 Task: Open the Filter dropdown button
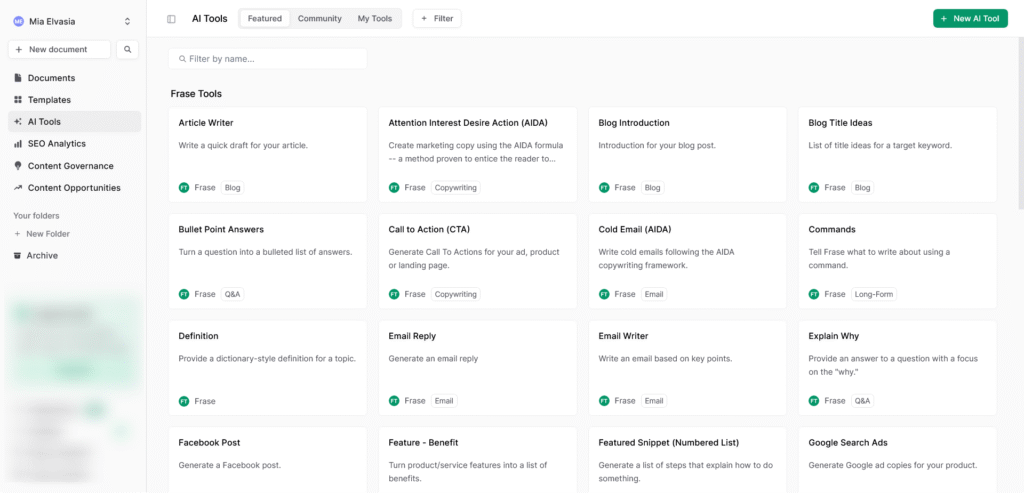(436, 19)
